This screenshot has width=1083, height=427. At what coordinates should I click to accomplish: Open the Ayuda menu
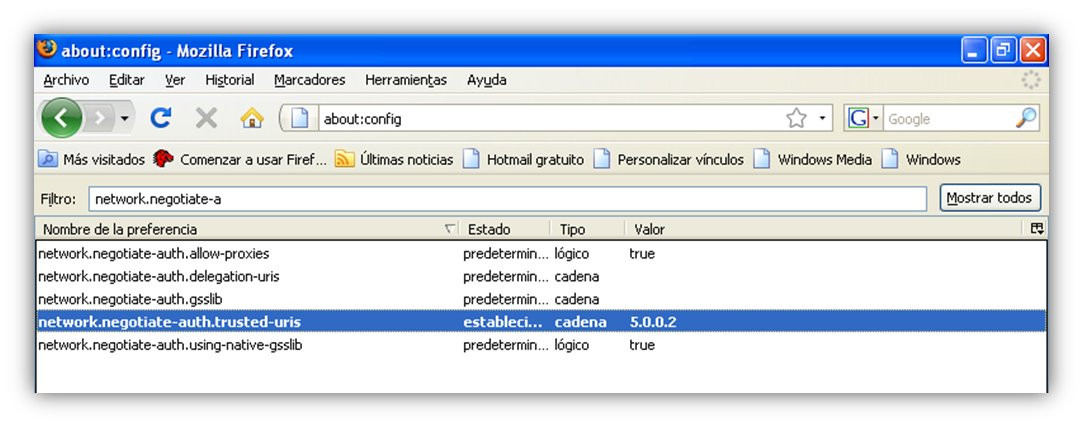[486, 80]
